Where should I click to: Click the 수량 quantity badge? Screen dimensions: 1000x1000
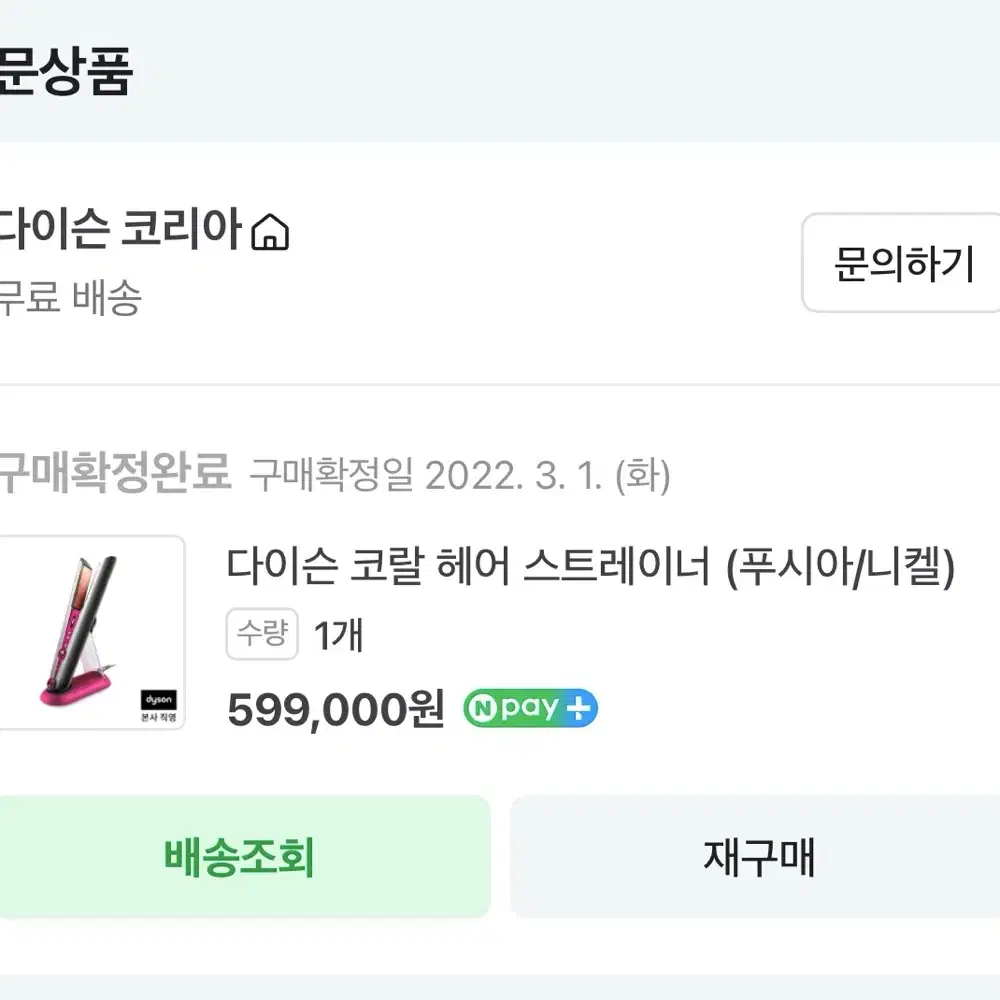(x=262, y=634)
